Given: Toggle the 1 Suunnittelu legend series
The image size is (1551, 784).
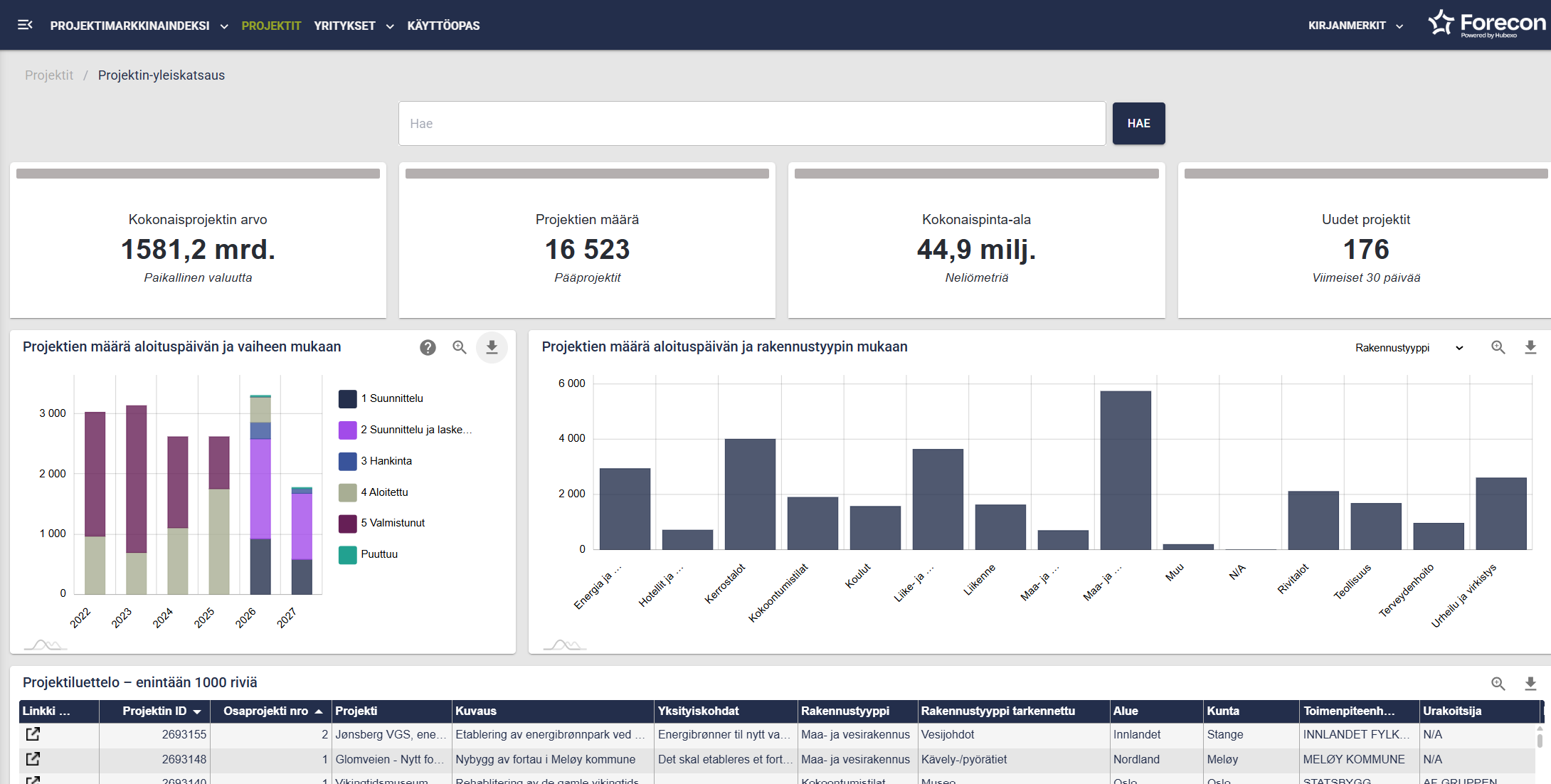Looking at the screenshot, I should (x=392, y=398).
